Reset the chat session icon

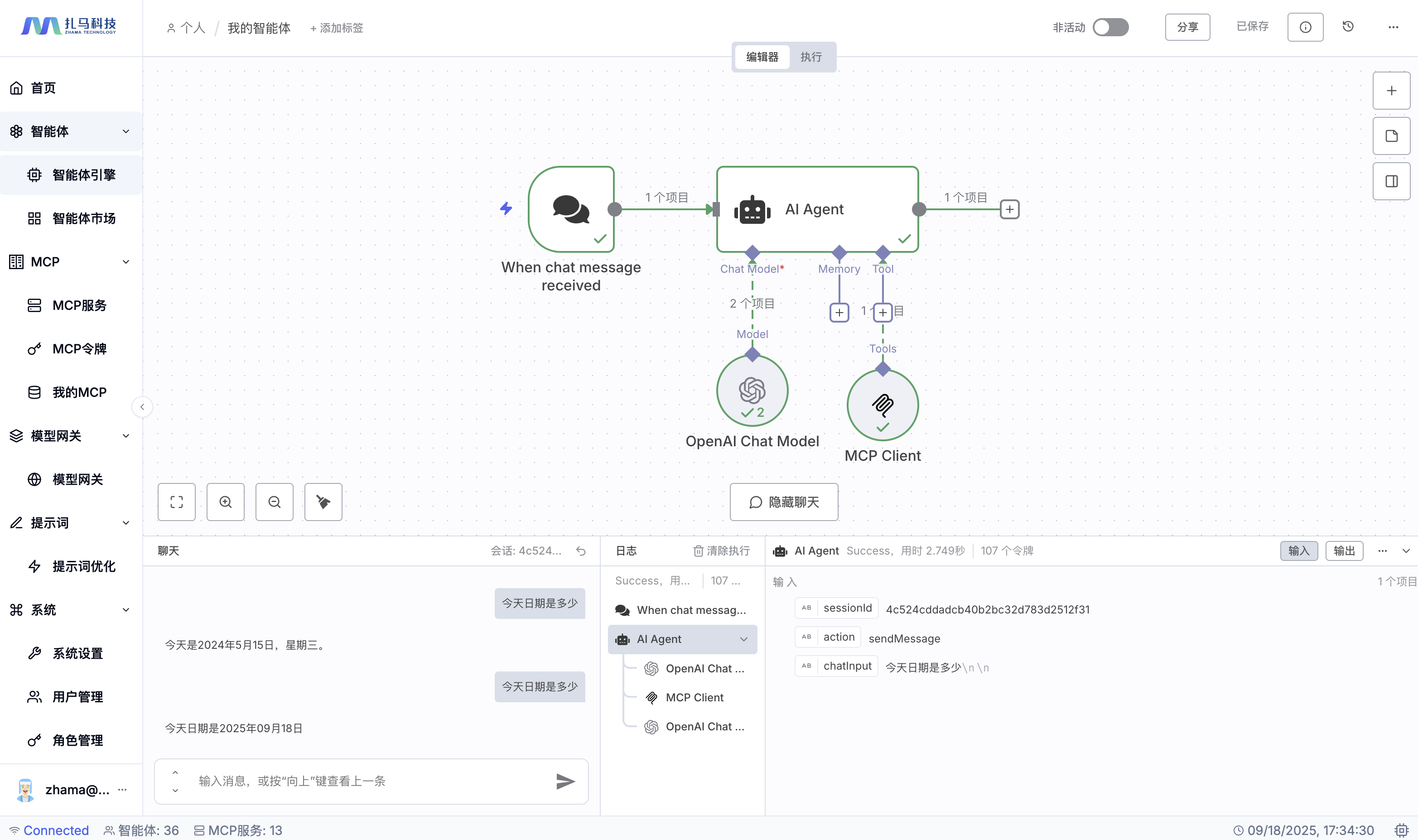(x=581, y=551)
